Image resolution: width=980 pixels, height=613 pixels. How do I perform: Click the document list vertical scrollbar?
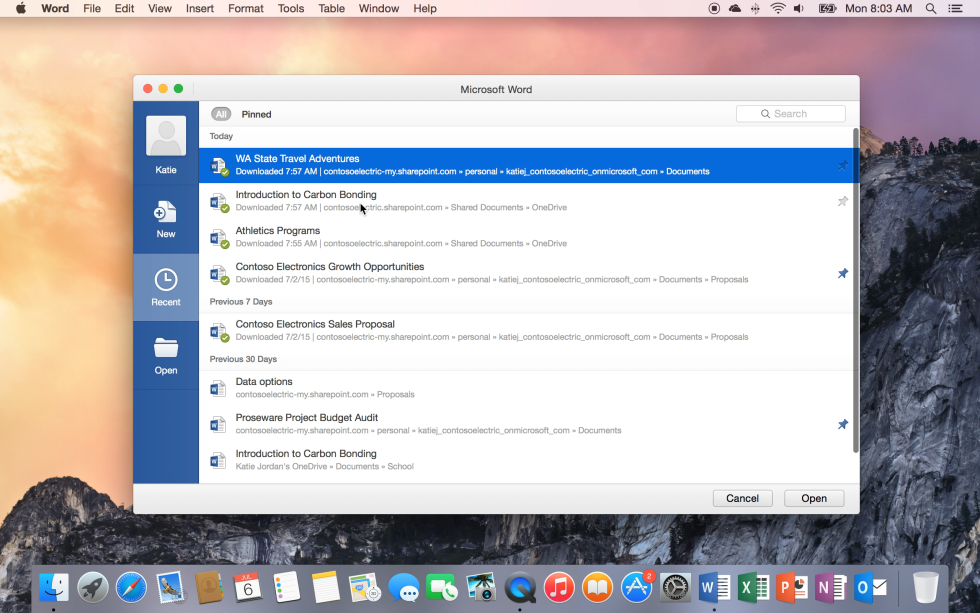pos(854,290)
